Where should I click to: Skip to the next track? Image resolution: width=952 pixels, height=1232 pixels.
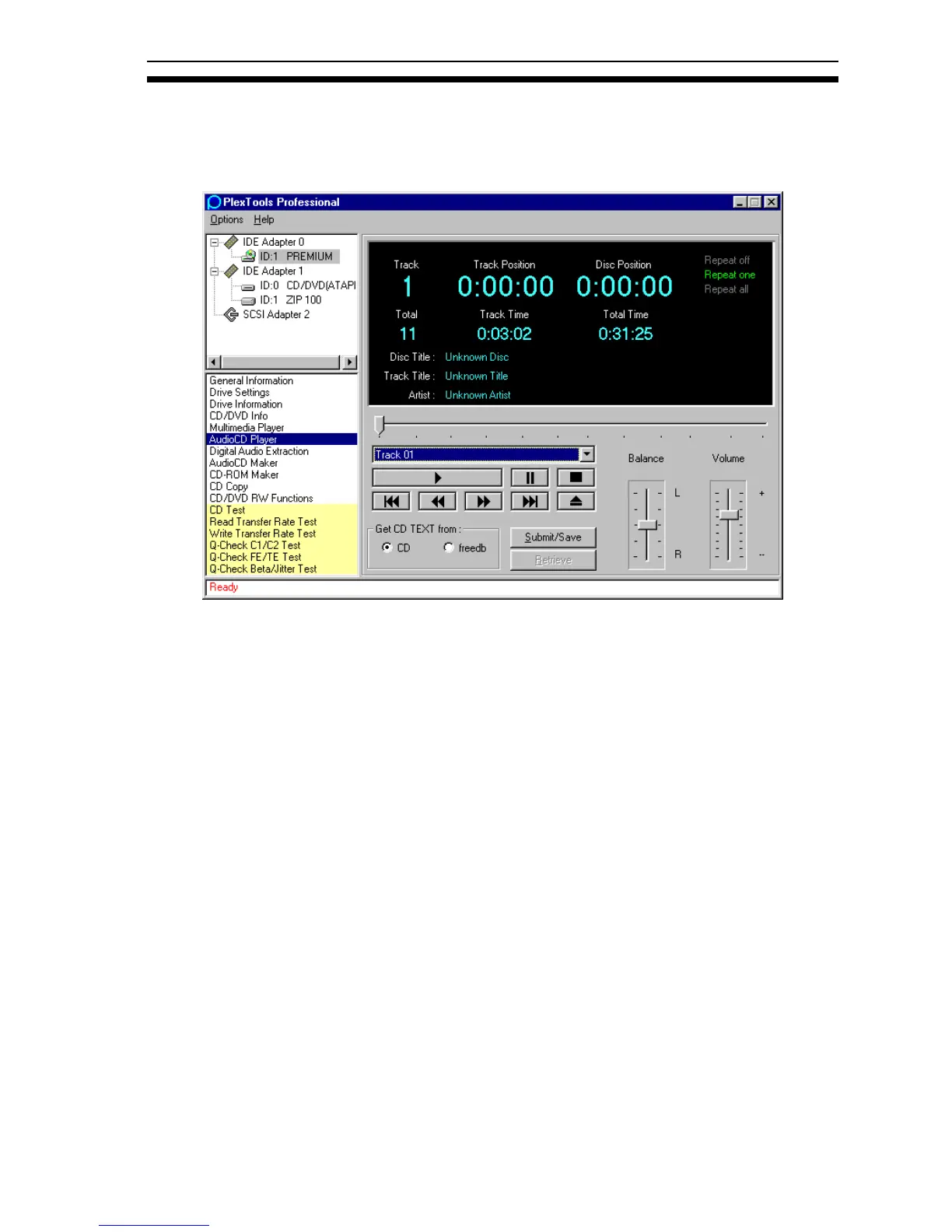[530, 502]
